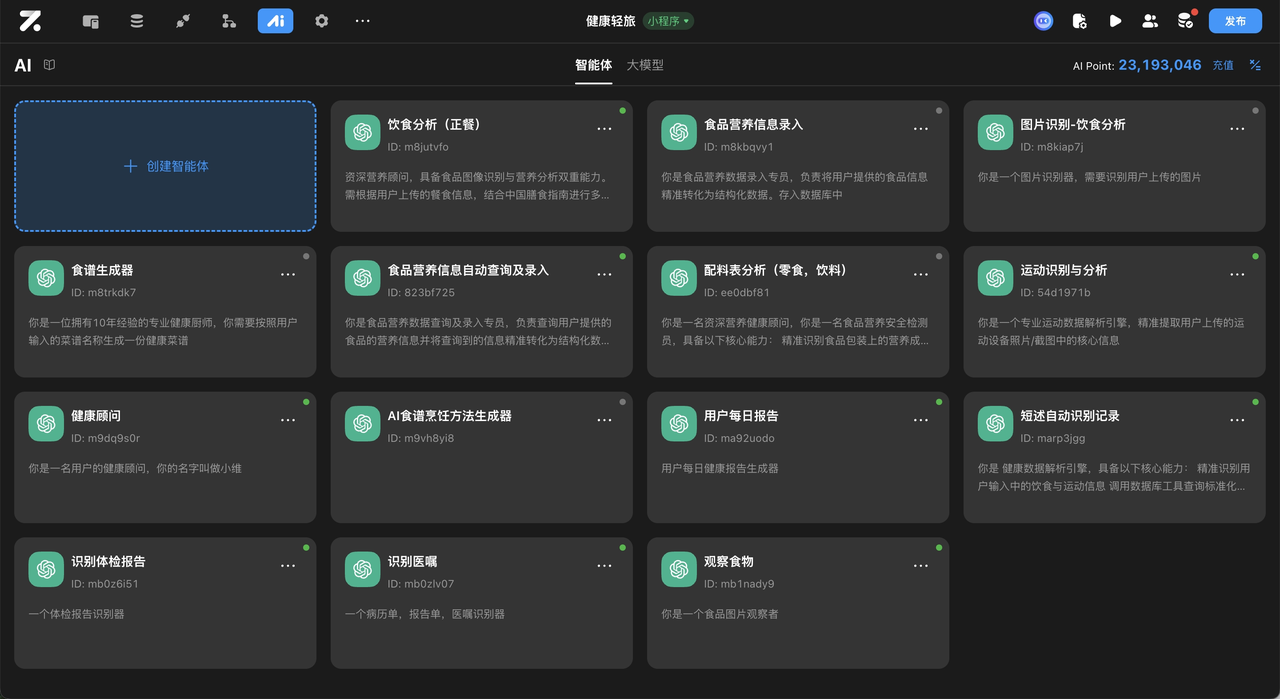Click the percent usage icon
This screenshot has height=699, width=1280.
click(x=1255, y=65)
